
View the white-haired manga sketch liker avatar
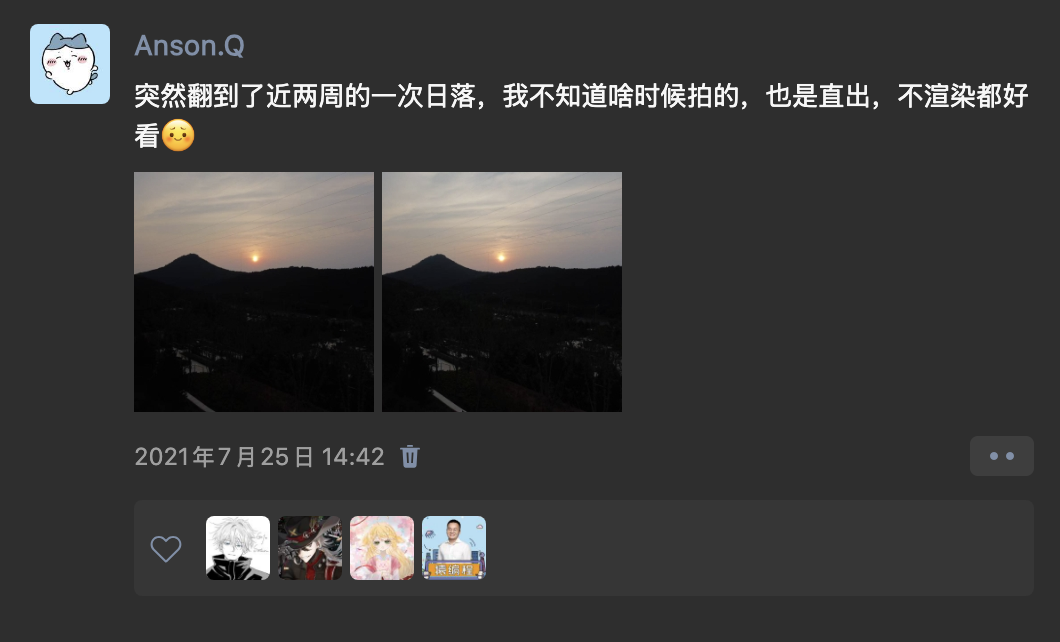tap(238, 548)
